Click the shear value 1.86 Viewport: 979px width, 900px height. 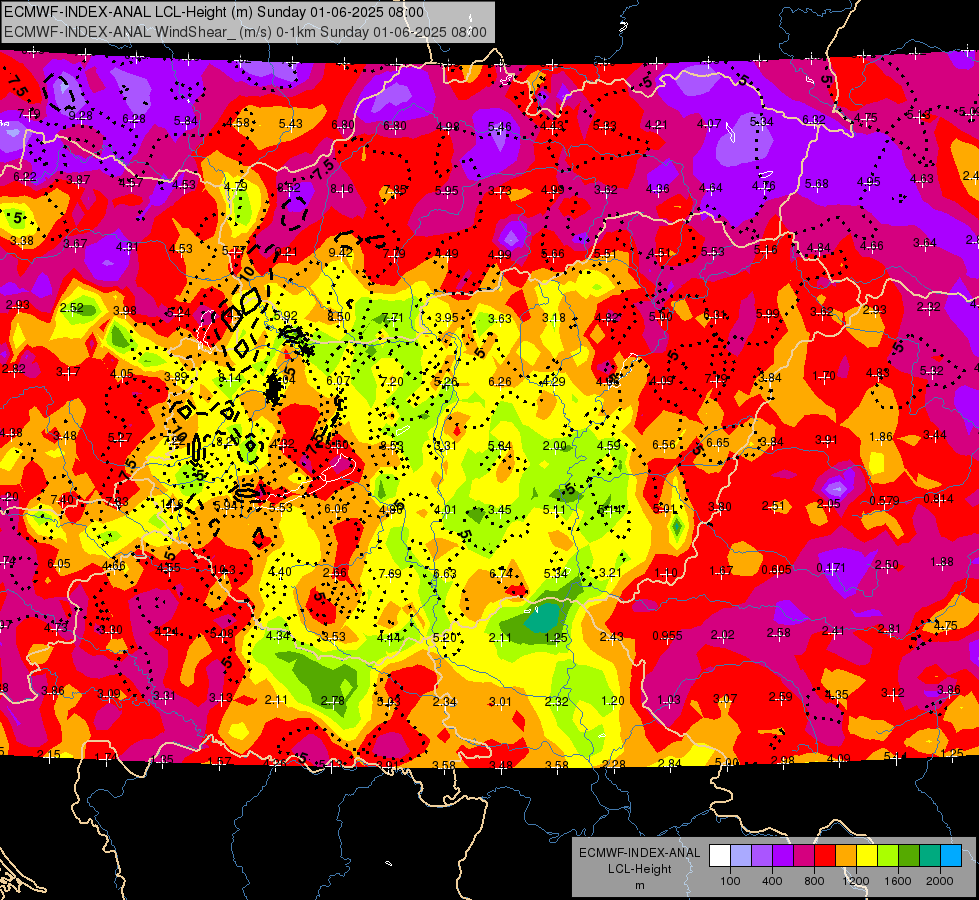pos(881,437)
